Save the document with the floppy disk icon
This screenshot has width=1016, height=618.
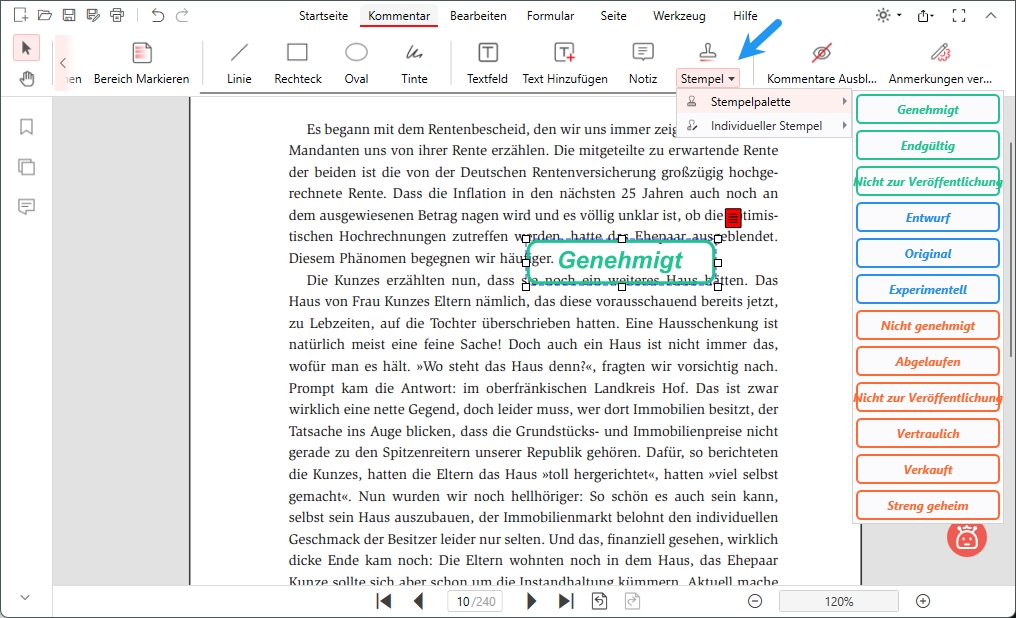69,15
